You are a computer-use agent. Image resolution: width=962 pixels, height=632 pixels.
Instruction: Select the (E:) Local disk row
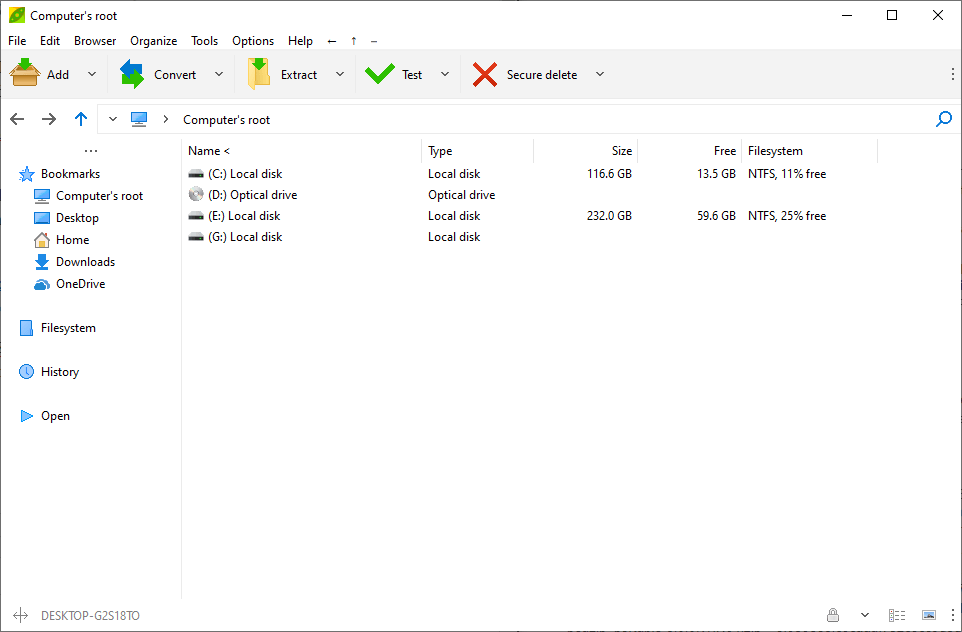531,216
